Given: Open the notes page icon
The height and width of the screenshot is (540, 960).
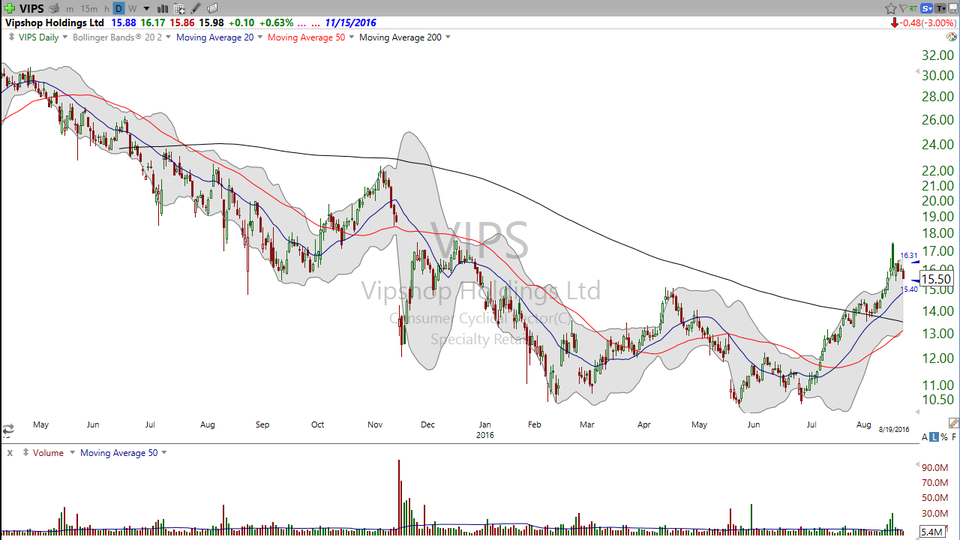Looking at the screenshot, I should point(212,9).
